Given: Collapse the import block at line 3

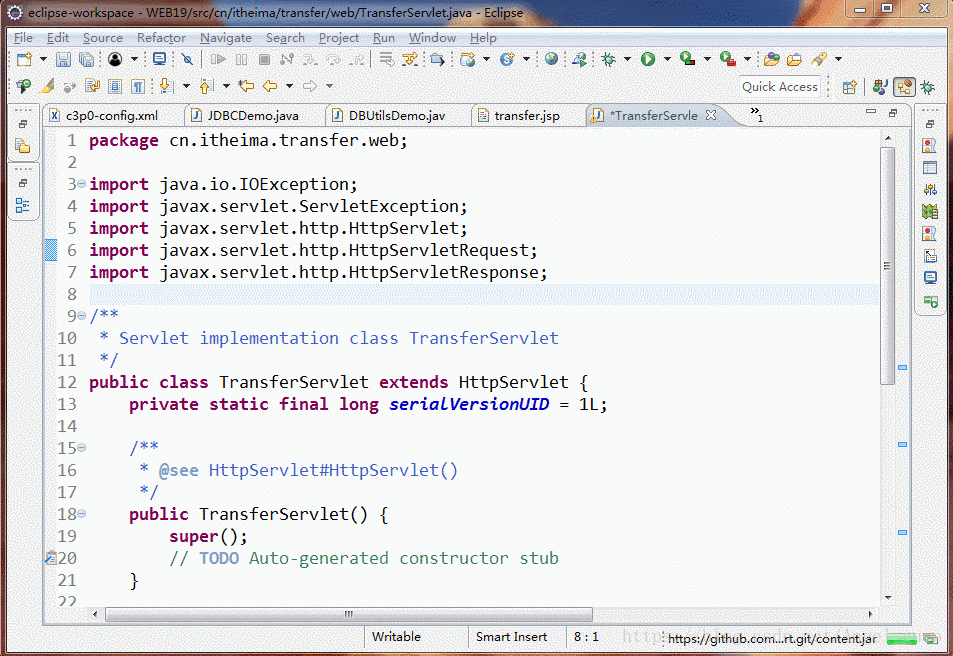Looking at the screenshot, I should click(81, 184).
